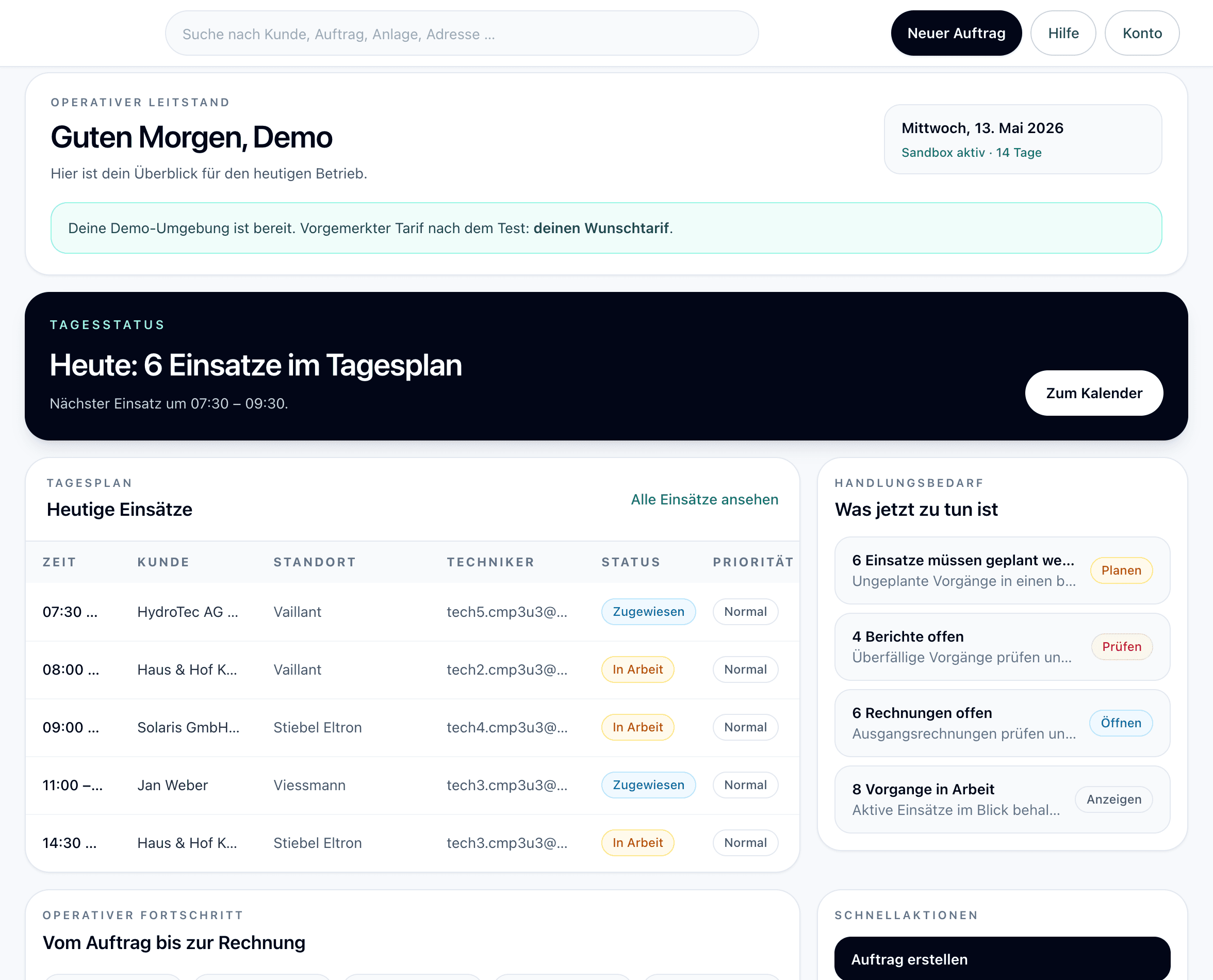
Task: Click Zugewiesen status in the Jan Weber row
Action: pos(648,785)
